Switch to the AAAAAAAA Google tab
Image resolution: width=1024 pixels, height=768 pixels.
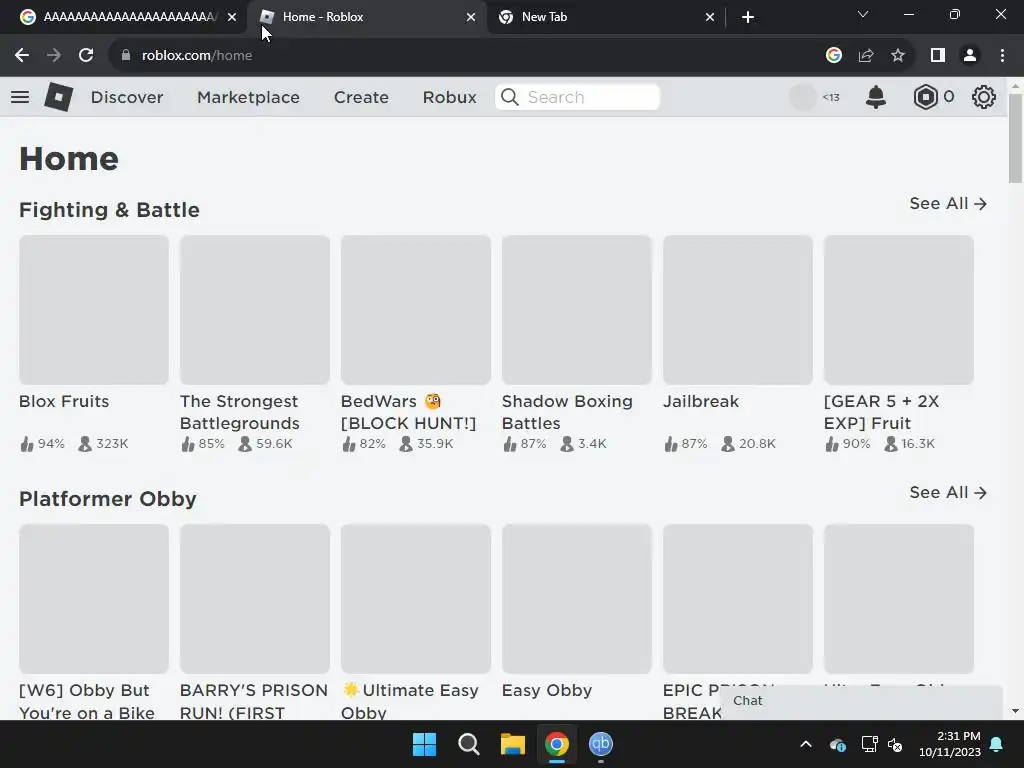click(123, 17)
